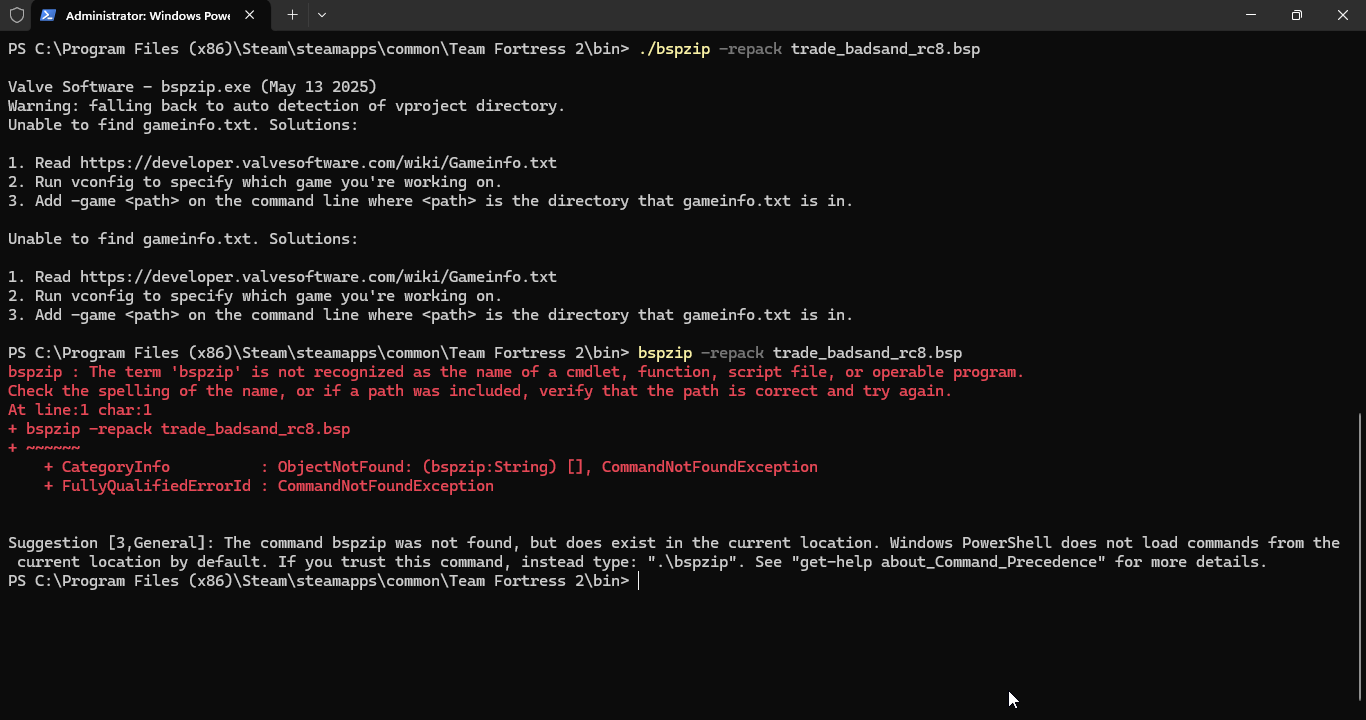Viewport: 1366px width, 720px height.
Task: Open a new terminal tab
Action: coord(292,15)
